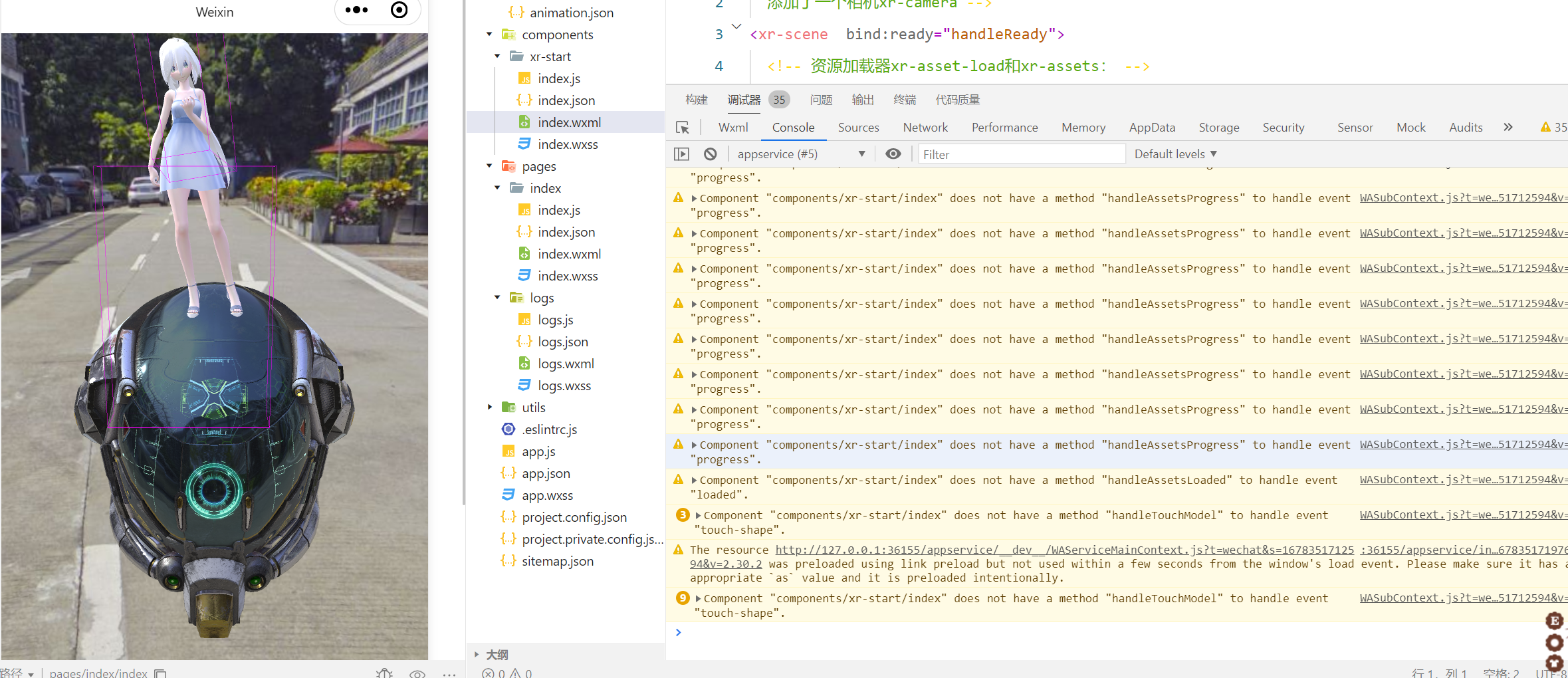Click the .eslintrc.js file icon

(508, 429)
